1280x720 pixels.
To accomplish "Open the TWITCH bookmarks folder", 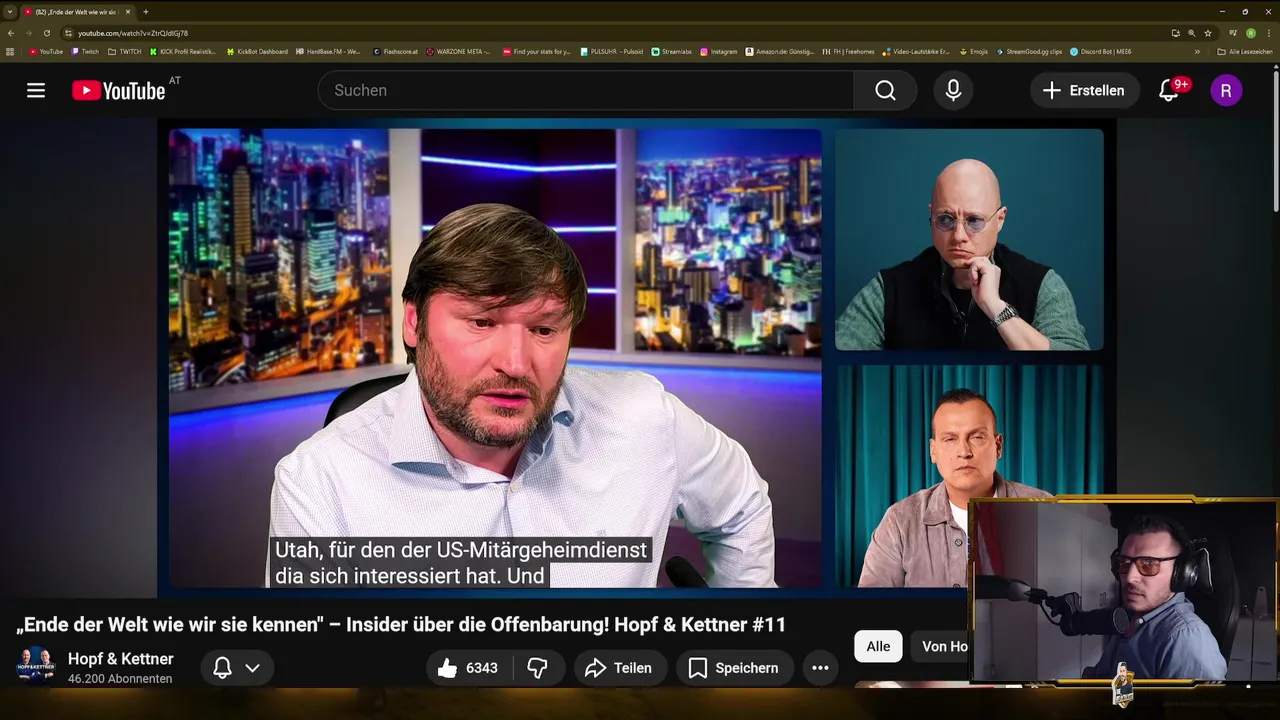I will (x=124, y=52).
